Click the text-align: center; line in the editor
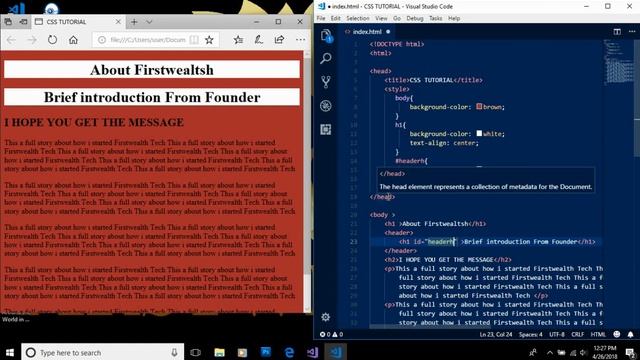This screenshot has height=360, width=640. pyautogui.click(x=444, y=143)
